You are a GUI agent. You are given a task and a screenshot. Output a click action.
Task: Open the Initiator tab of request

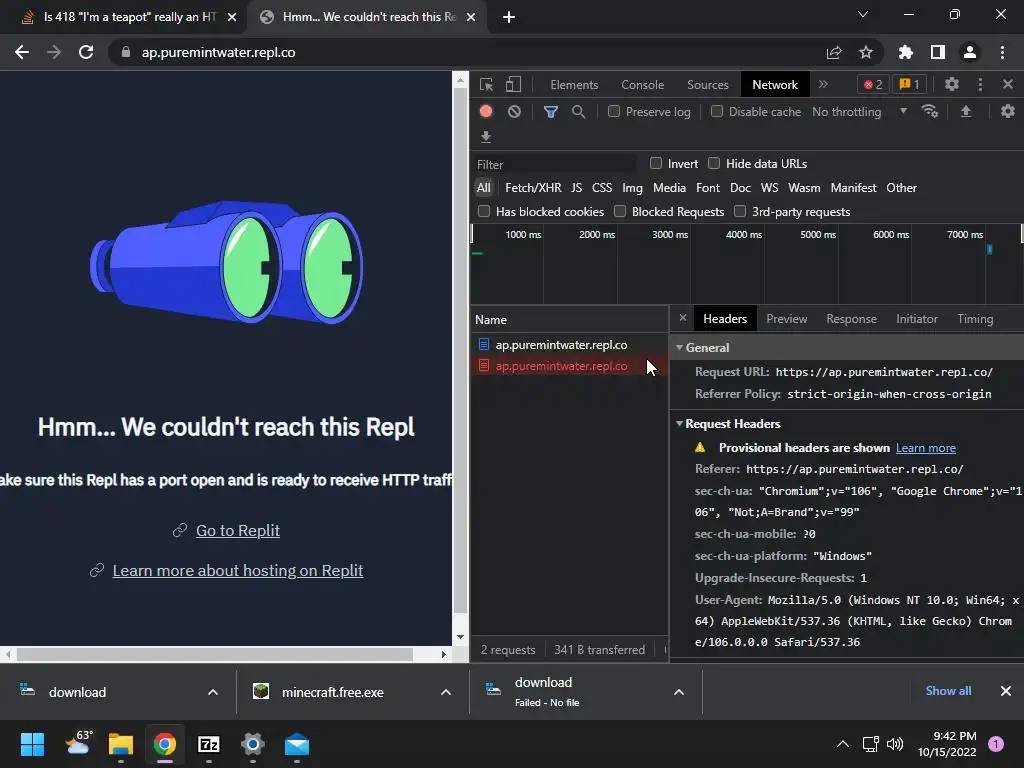tap(917, 319)
